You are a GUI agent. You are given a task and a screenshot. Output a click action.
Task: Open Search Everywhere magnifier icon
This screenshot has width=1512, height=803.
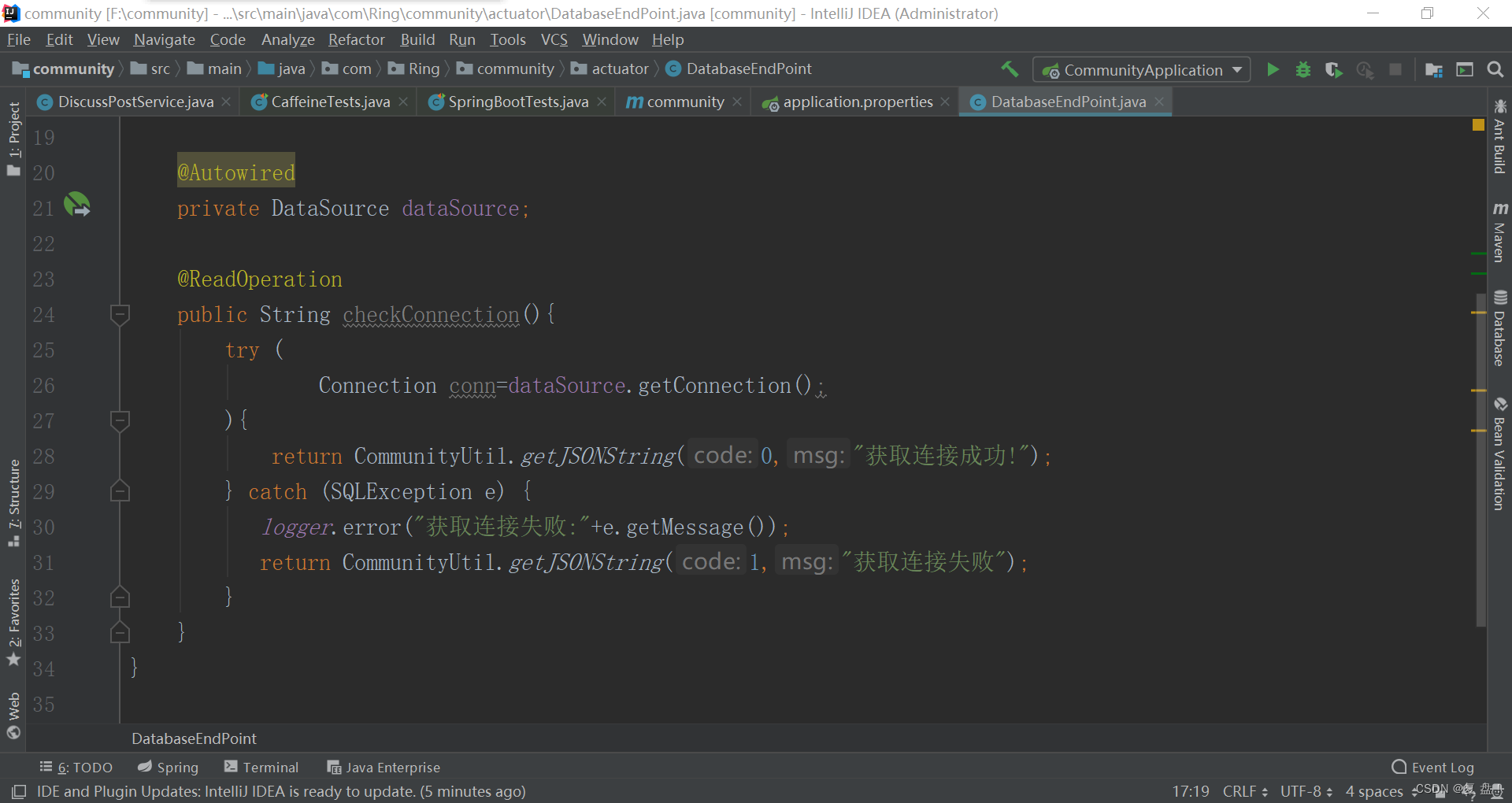tap(1495, 69)
